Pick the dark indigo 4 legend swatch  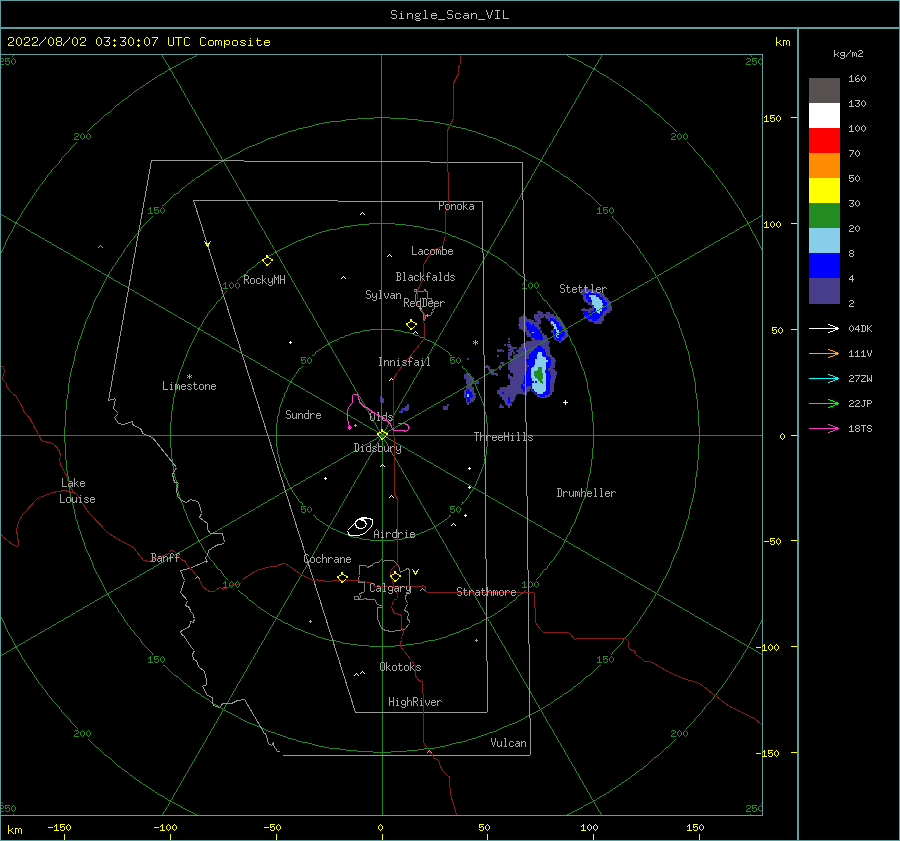(824, 291)
